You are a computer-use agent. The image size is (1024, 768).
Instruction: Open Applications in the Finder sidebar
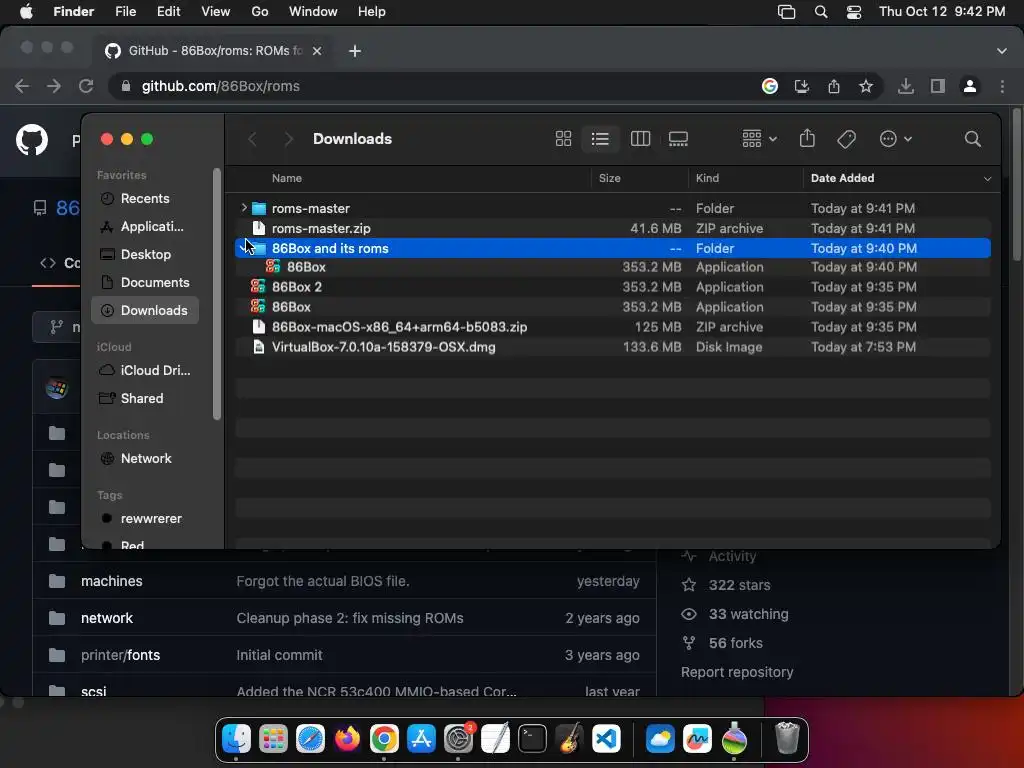point(144,226)
